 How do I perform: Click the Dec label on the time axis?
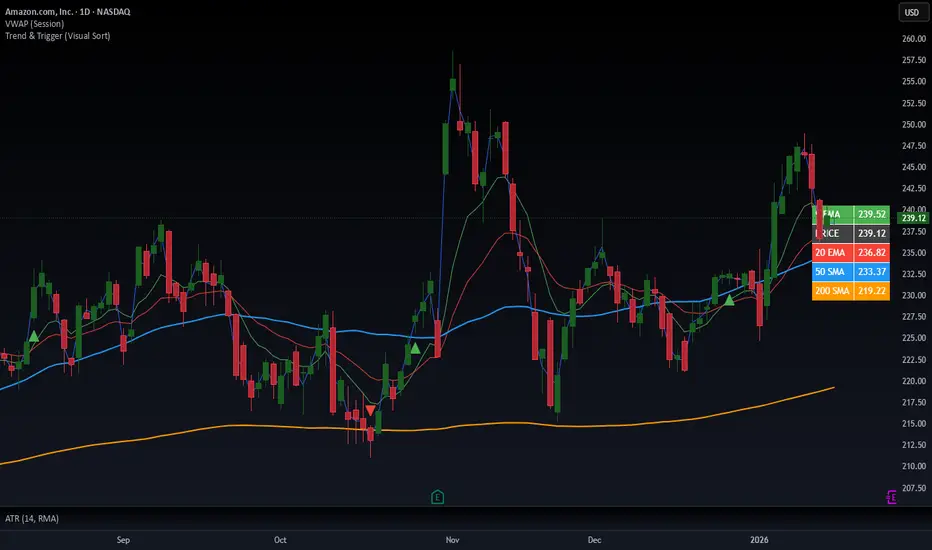tap(594, 540)
